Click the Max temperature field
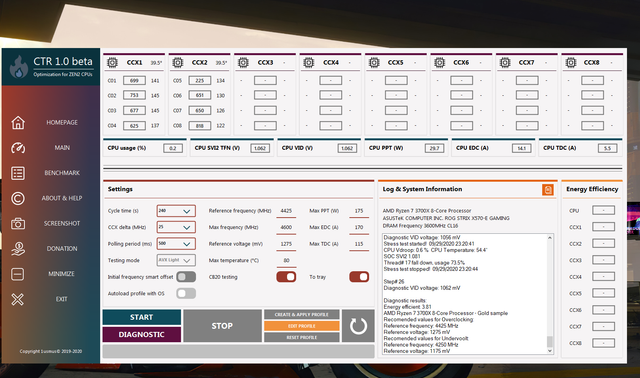640x378 pixels. (x=286, y=260)
